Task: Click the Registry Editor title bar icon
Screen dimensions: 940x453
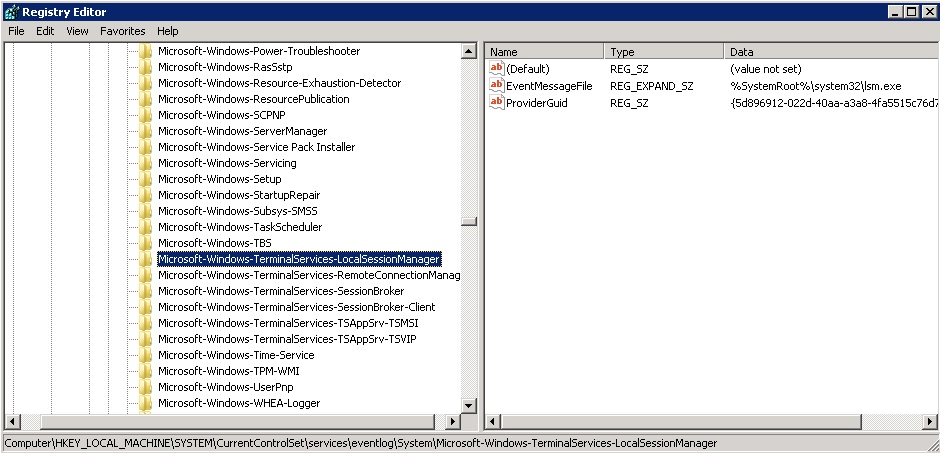Action: 11,11
